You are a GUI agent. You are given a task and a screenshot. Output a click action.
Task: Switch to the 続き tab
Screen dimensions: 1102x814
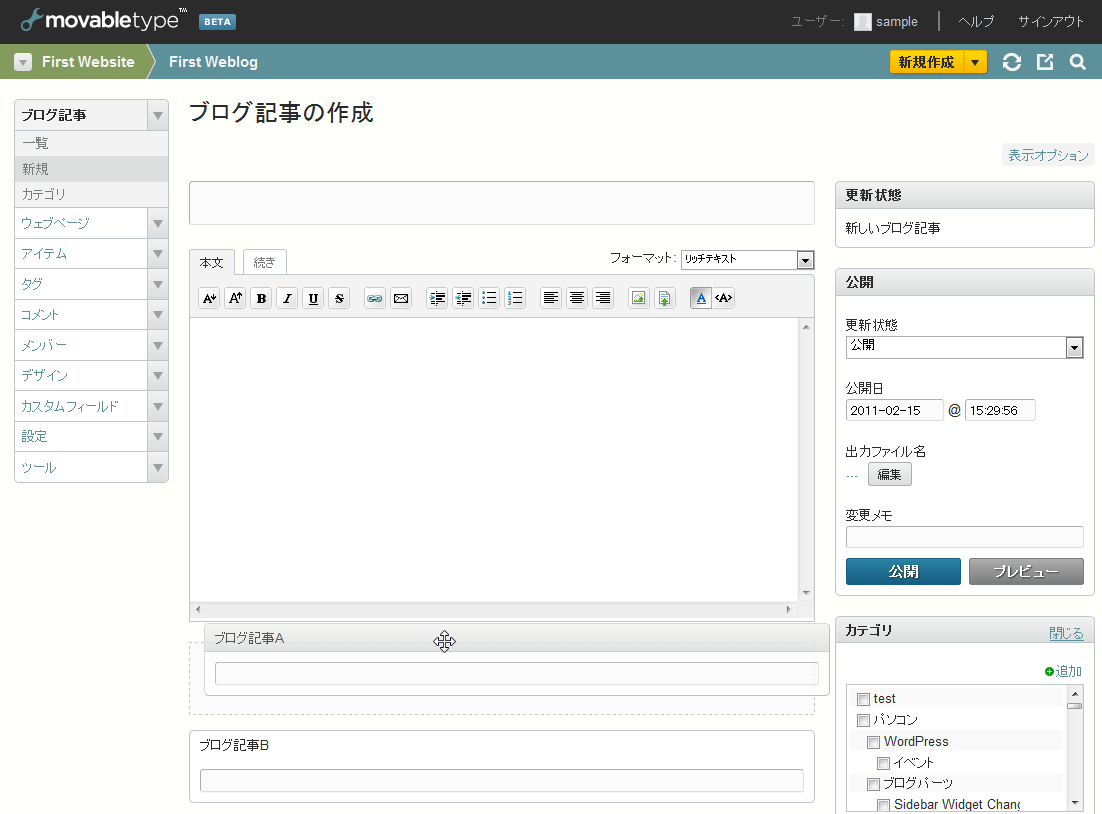[x=264, y=262]
